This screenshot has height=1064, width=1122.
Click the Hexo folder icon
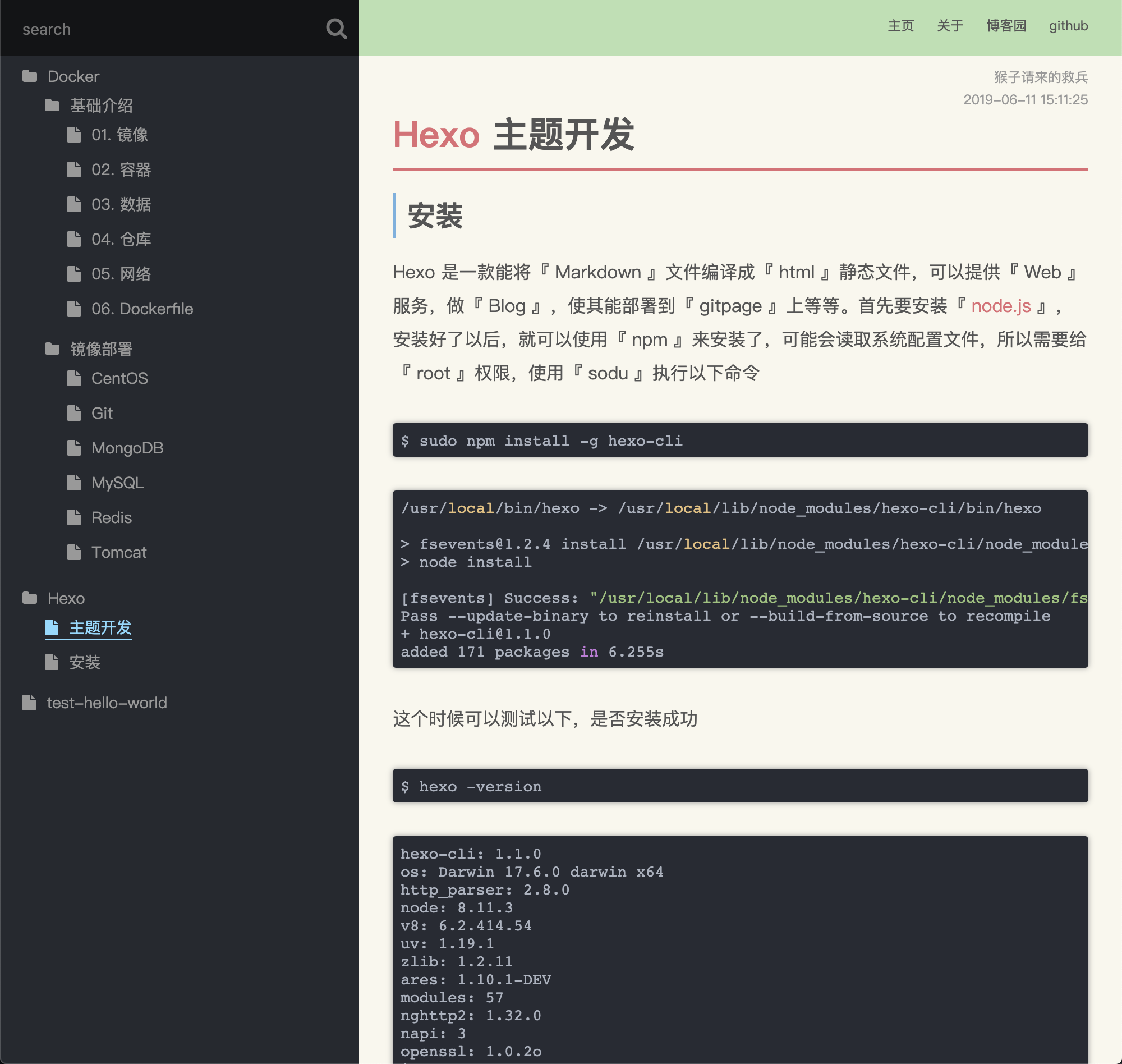(x=30, y=598)
